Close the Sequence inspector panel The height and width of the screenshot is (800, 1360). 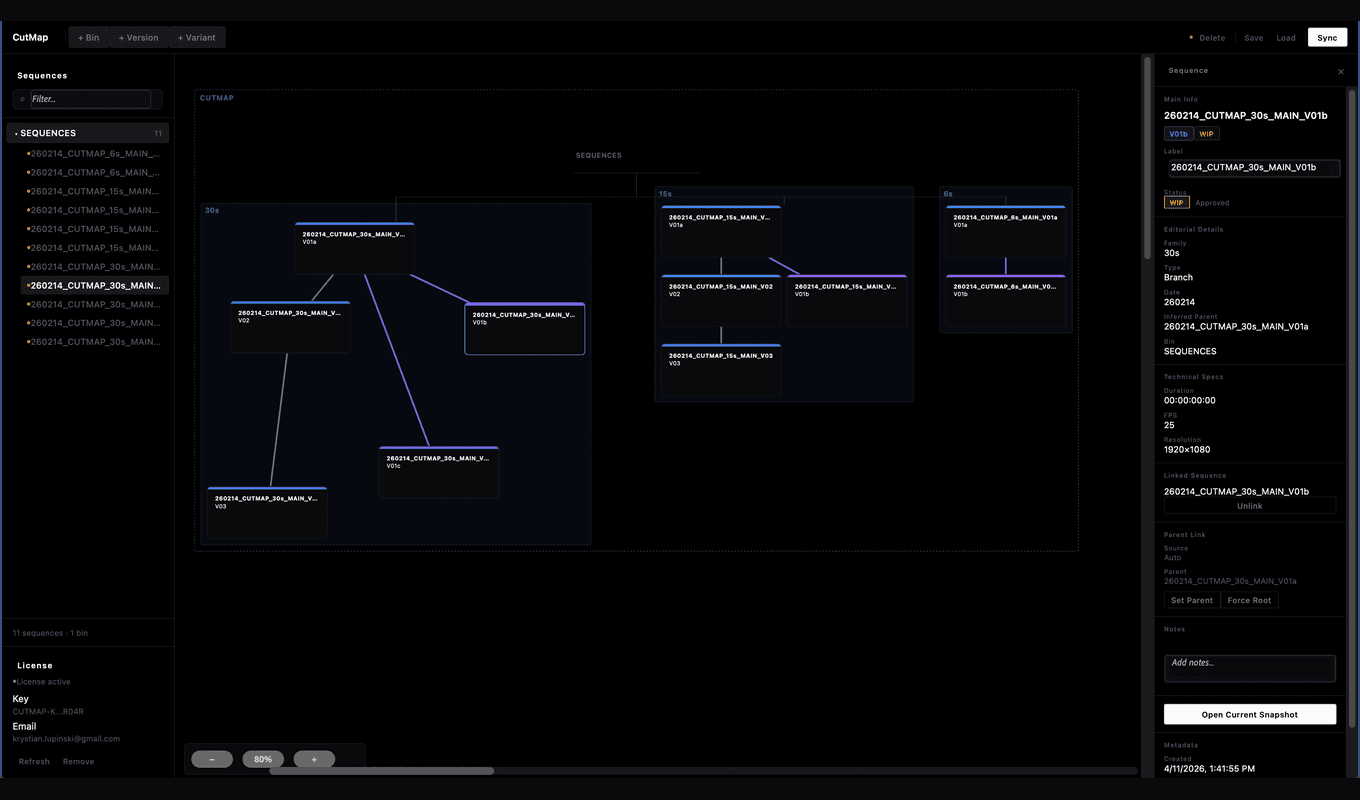[1341, 72]
